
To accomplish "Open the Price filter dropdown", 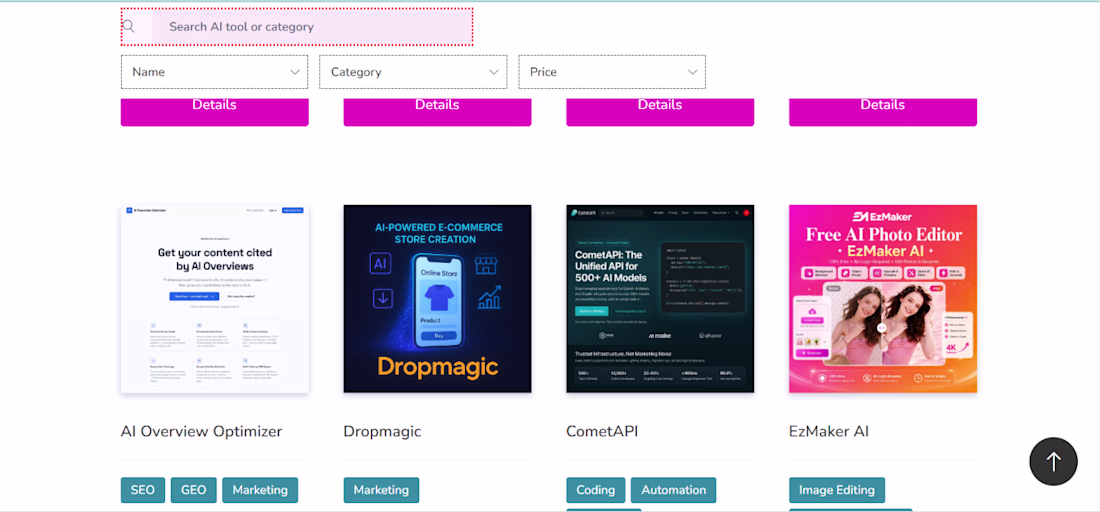I will [612, 72].
